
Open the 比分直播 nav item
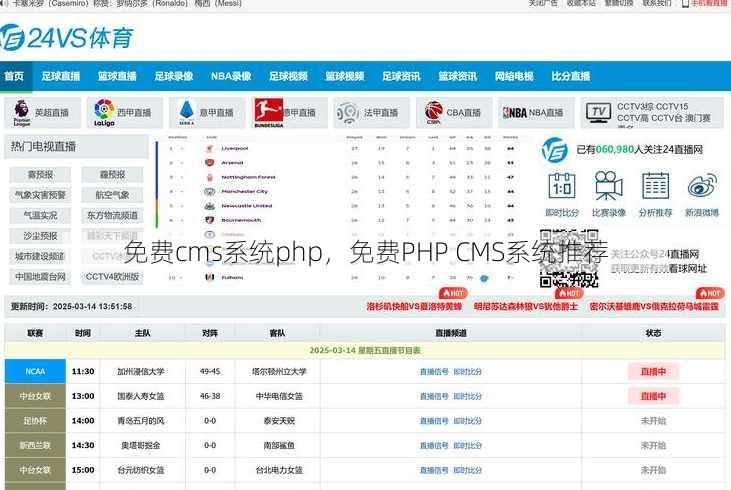pos(571,76)
